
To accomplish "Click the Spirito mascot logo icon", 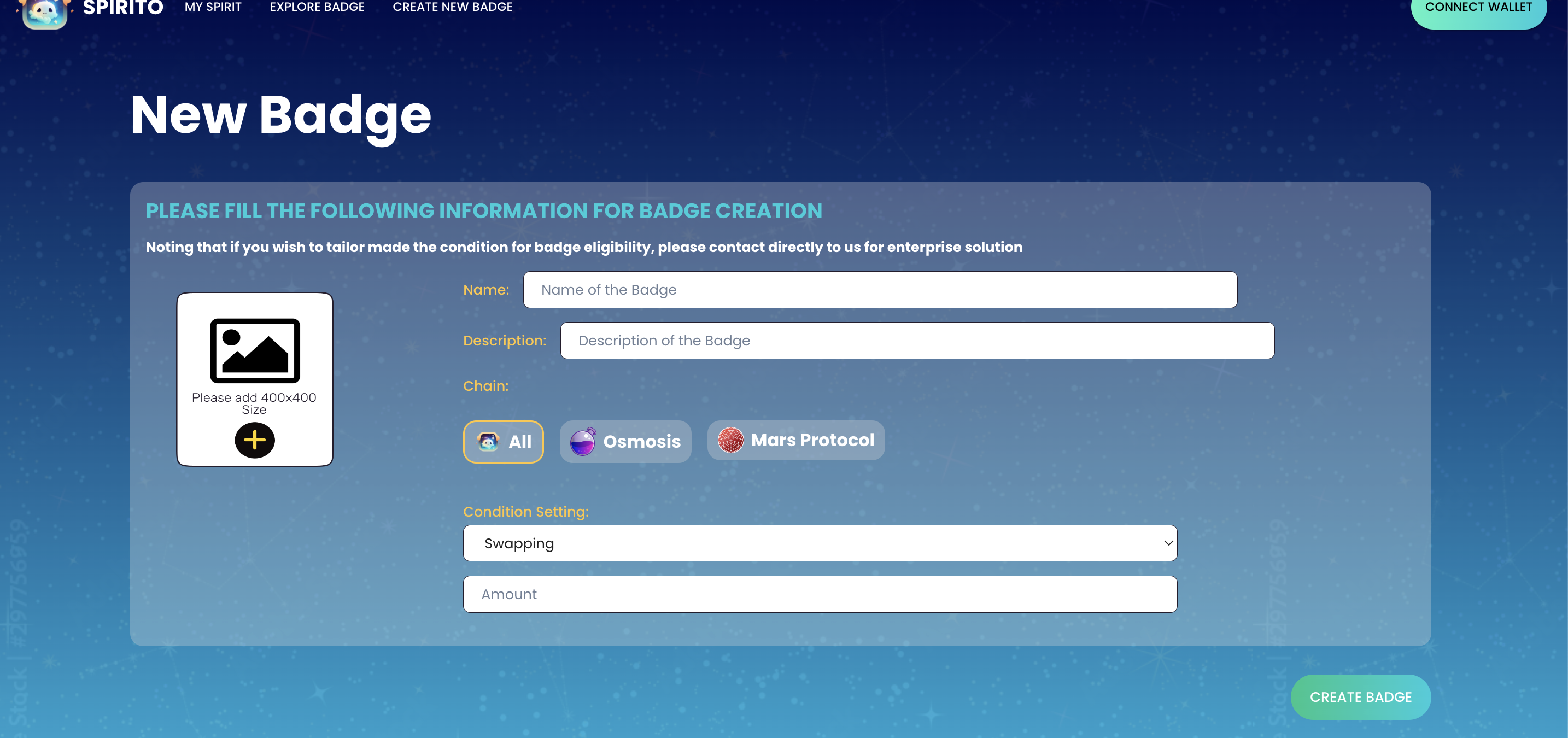I will click(44, 13).
